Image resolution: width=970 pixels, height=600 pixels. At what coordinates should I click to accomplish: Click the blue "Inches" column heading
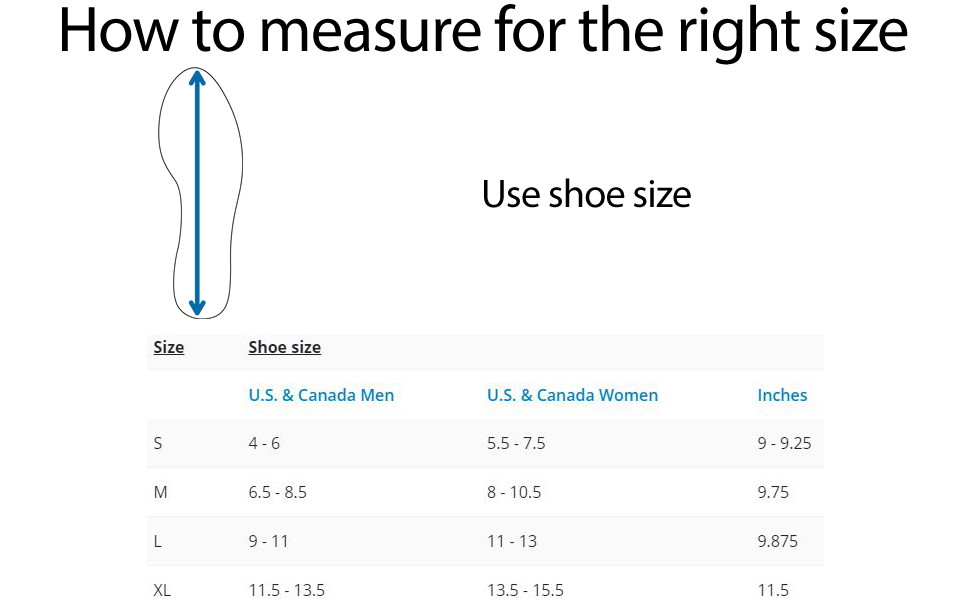[x=782, y=395]
